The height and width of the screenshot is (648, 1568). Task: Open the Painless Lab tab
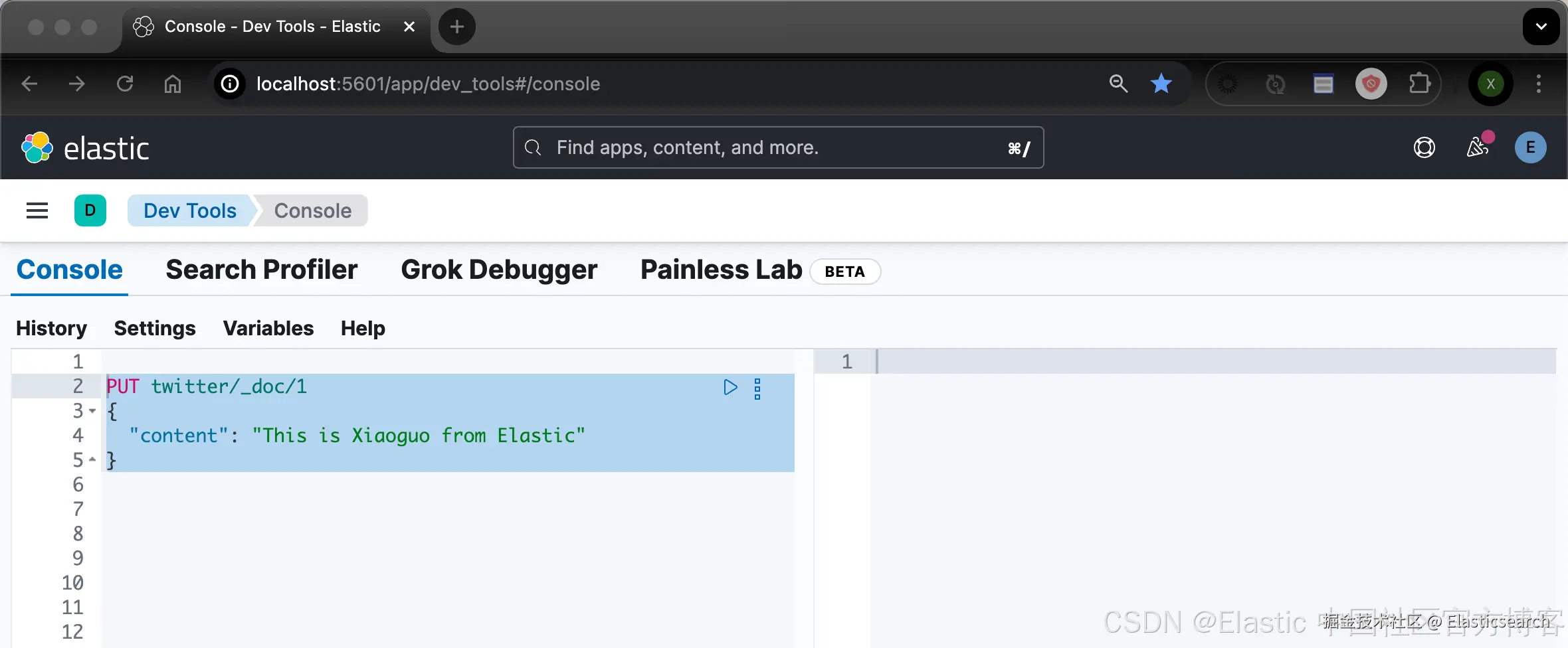[x=722, y=270]
